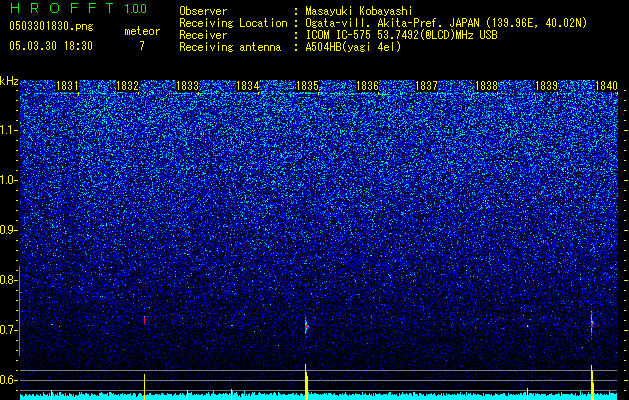Click the yellow power spike near 1832
Viewport: 629px width, 400px height.
point(144,387)
